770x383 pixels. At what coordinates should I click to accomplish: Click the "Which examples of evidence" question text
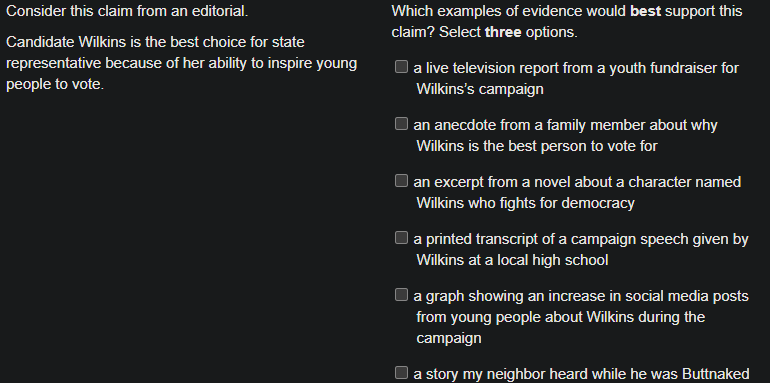click(x=567, y=22)
